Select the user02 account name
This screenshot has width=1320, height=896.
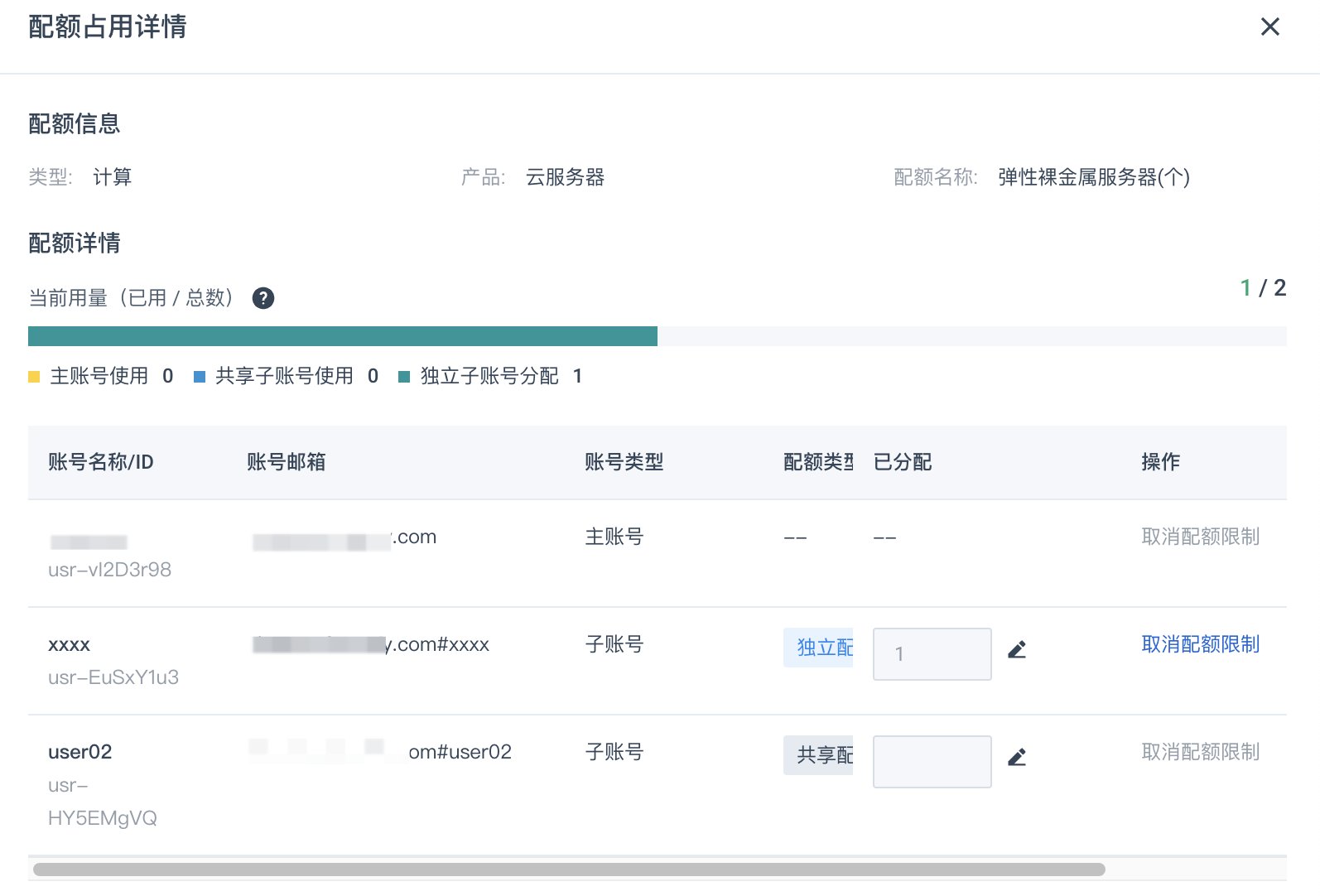click(x=80, y=752)
